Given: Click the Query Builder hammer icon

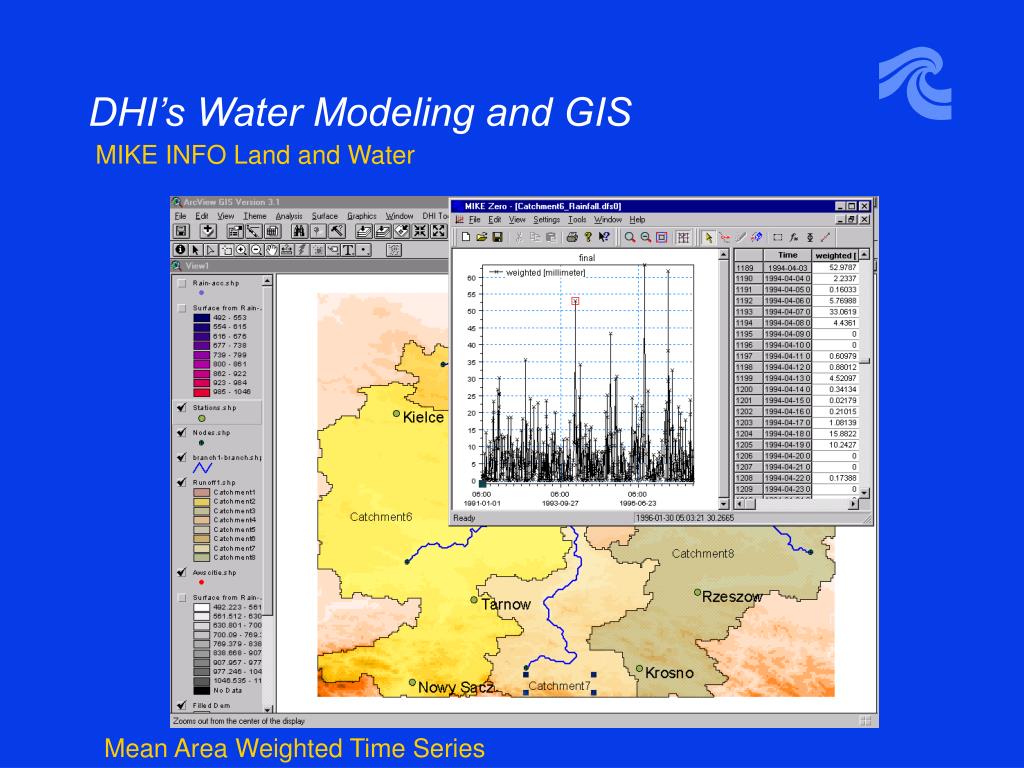Looking at the screenshot, I should [337, 231].
